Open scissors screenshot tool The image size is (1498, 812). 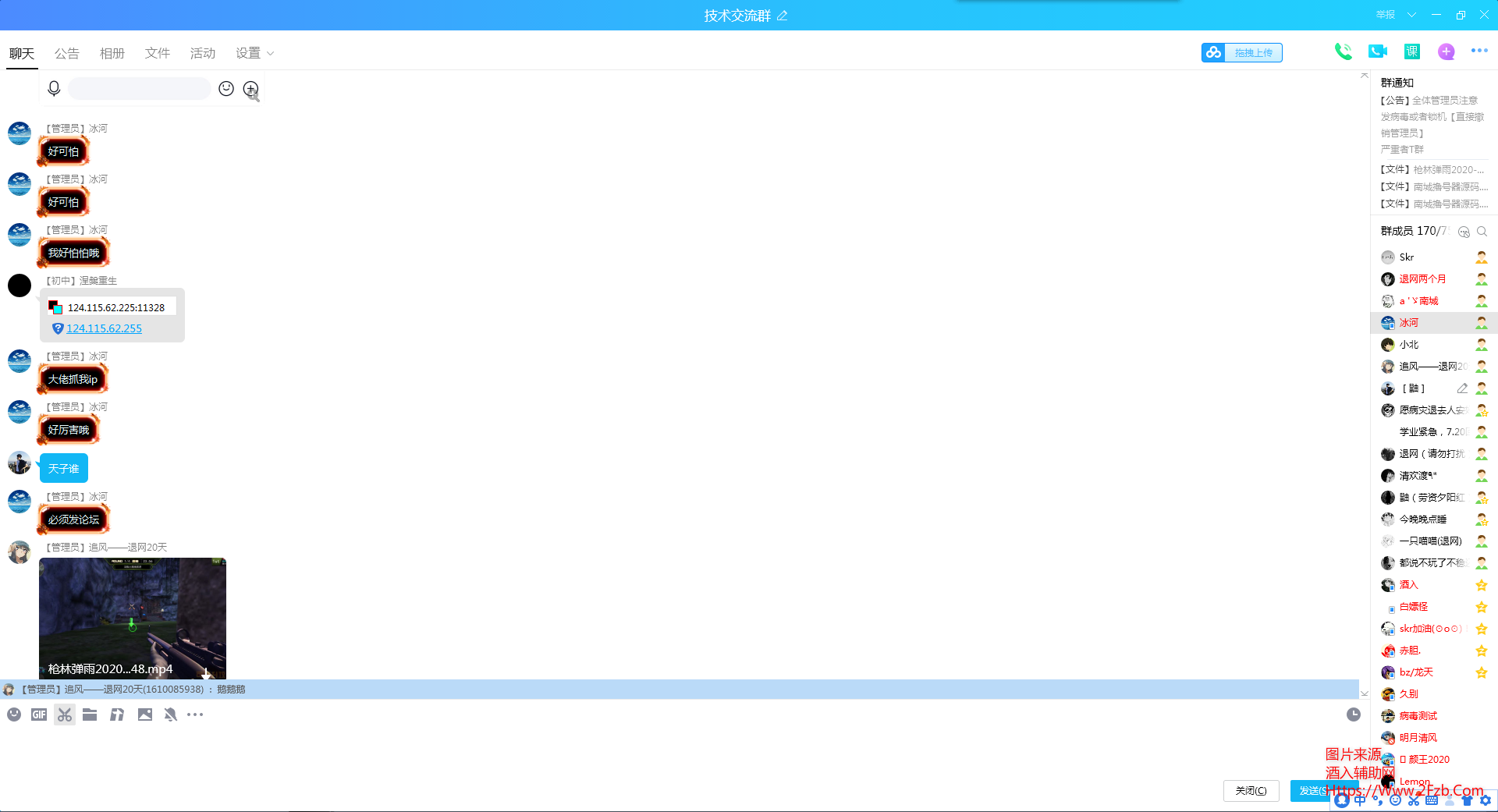65,714
